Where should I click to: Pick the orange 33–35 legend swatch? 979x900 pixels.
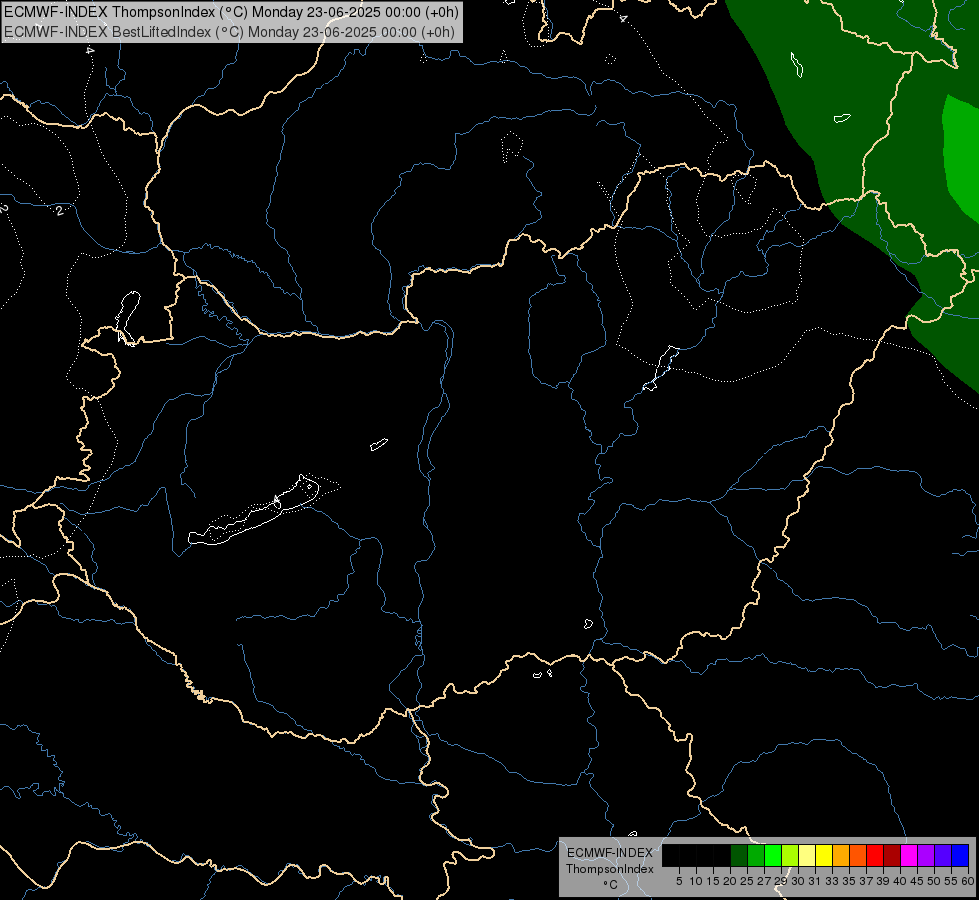pos(841,855)
